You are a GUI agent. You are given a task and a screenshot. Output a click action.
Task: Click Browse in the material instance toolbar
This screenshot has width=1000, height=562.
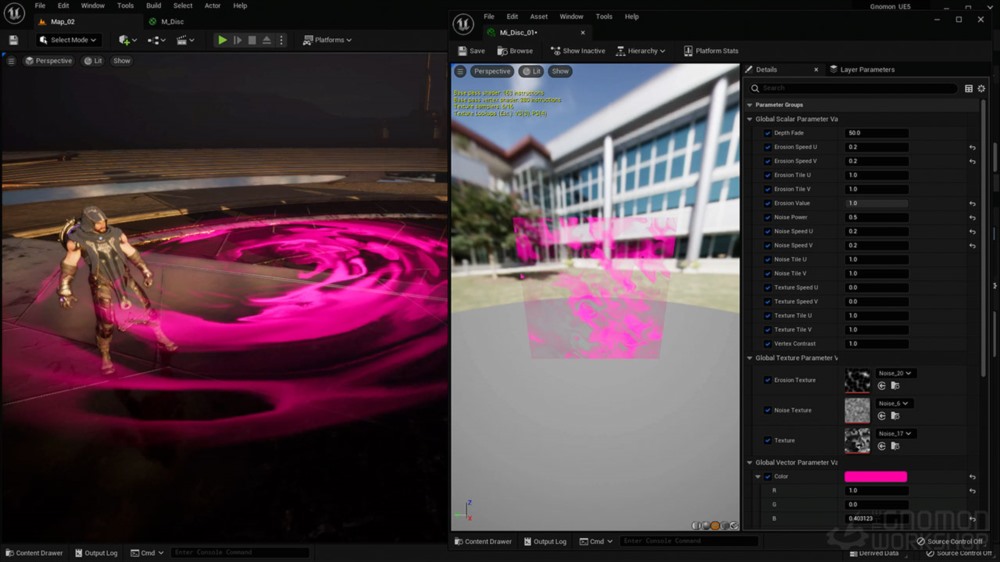pos(515,51)
